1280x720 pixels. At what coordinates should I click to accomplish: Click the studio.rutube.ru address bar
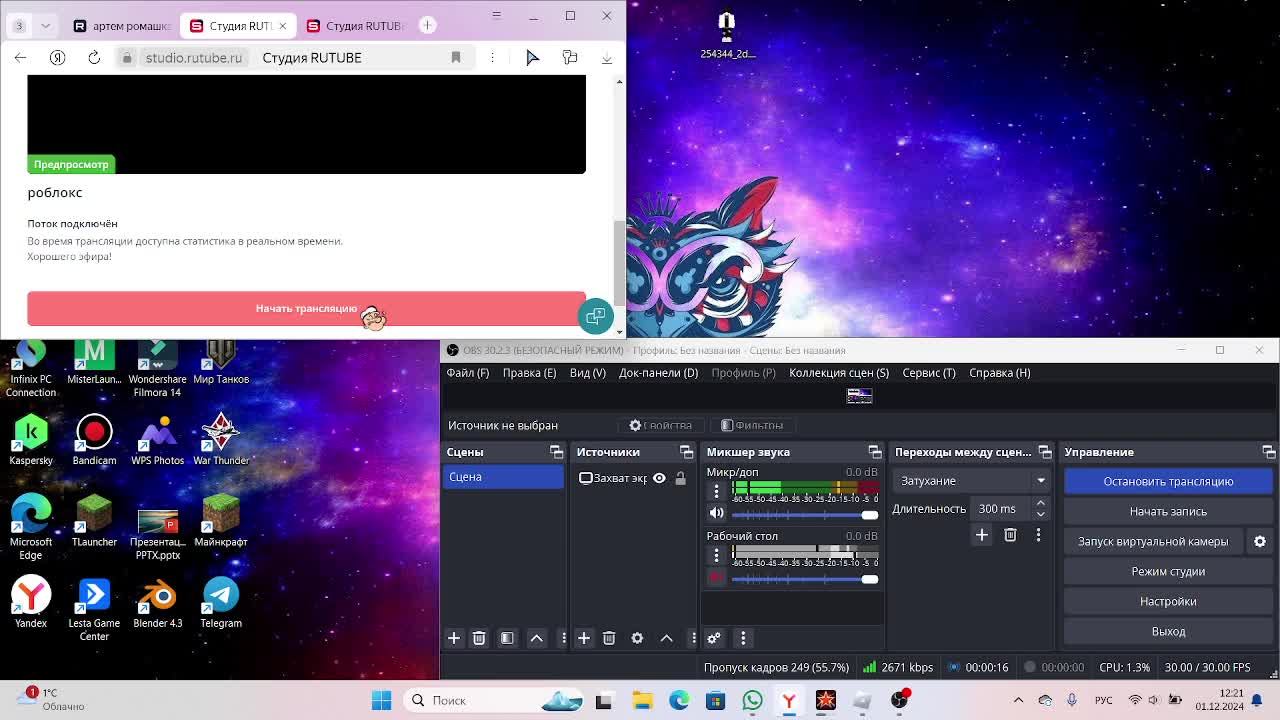coord(295,58)
